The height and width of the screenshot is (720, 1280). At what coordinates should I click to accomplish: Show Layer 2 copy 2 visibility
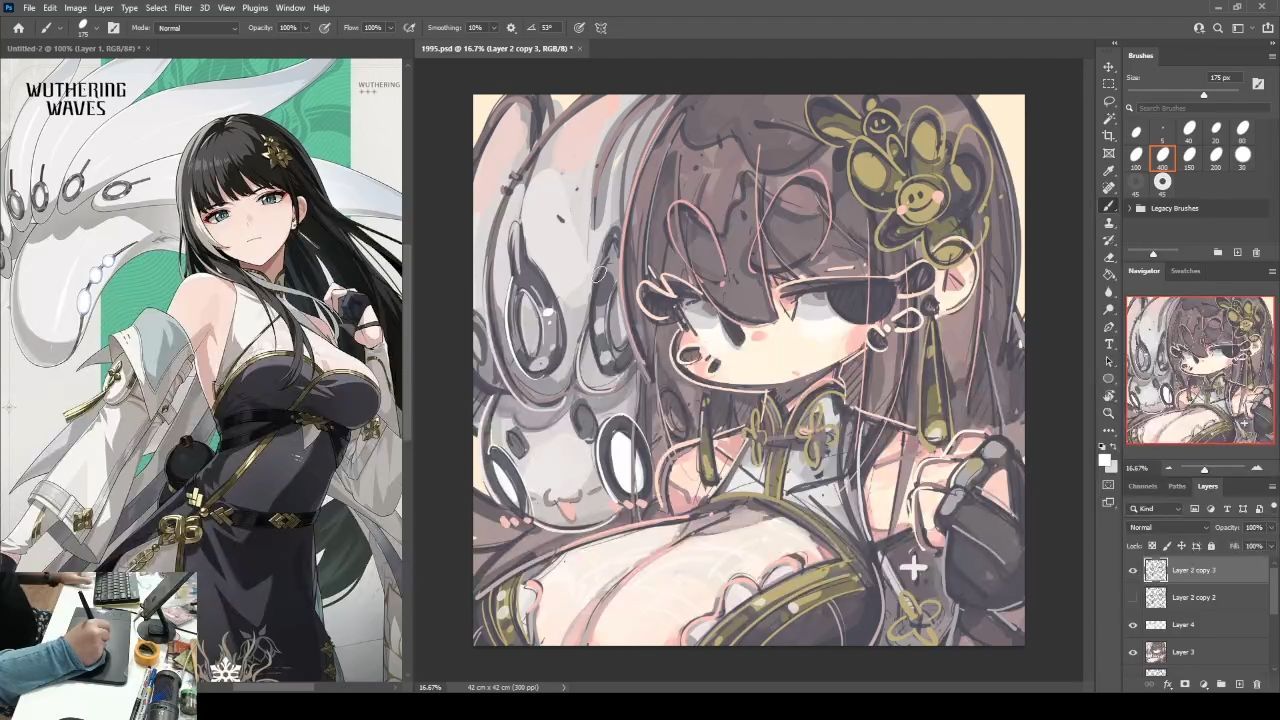(x=1133, y=598)
